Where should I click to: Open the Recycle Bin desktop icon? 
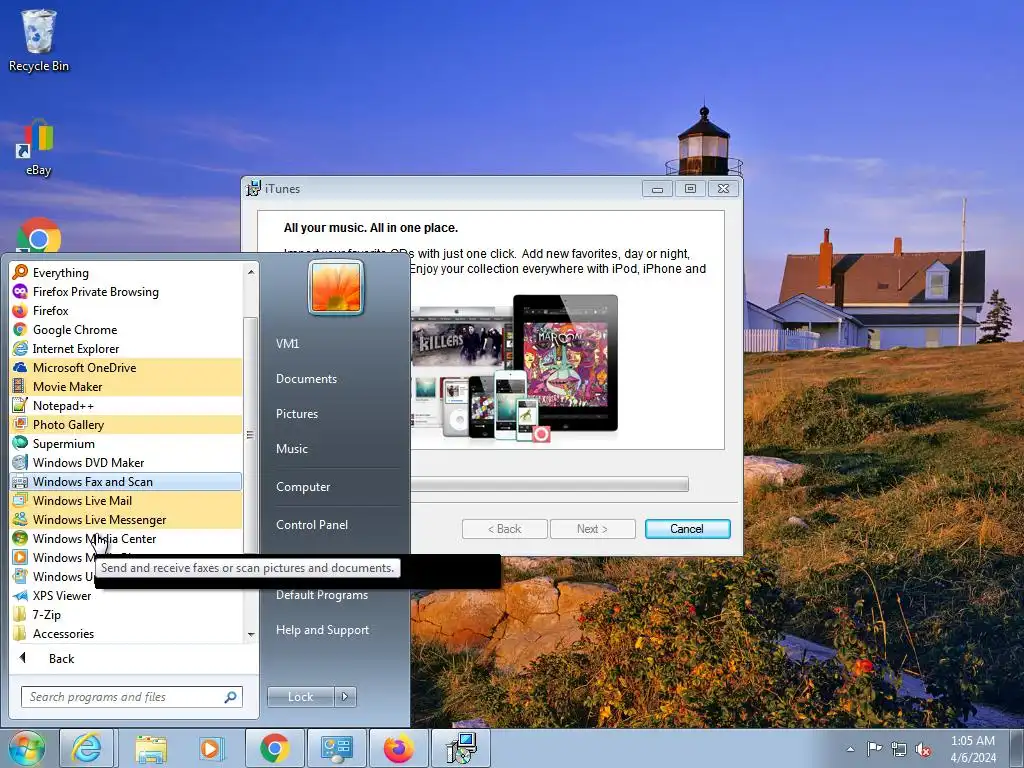[x=39, y=40]
